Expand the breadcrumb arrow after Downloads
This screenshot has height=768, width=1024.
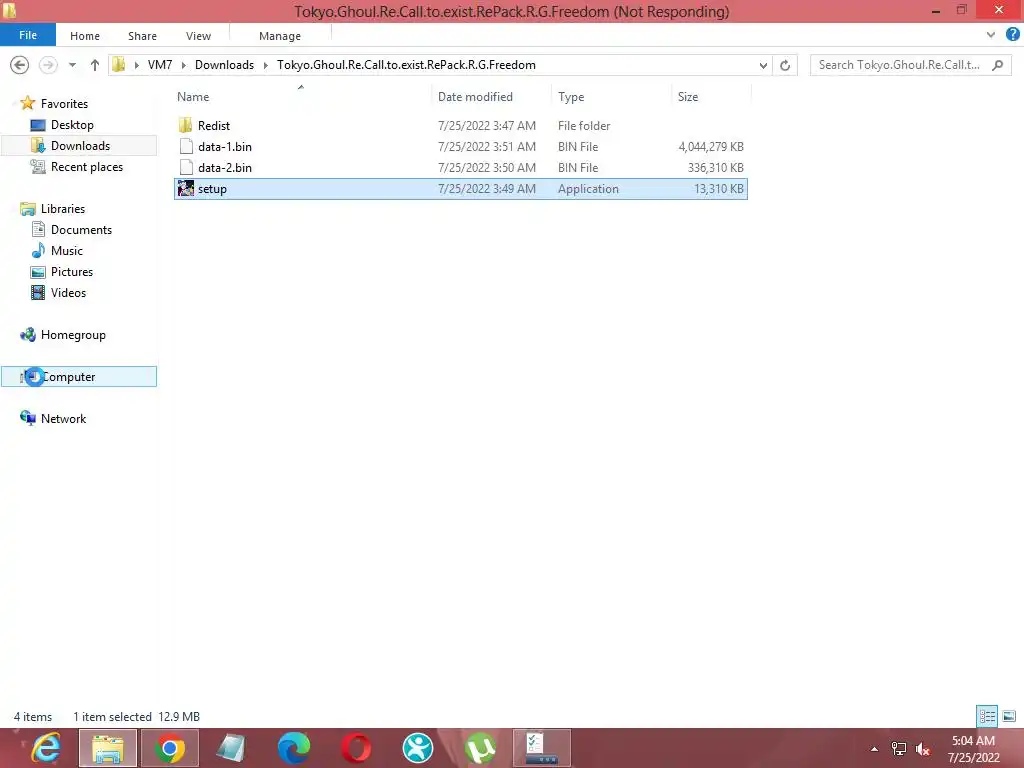[265, 65]
